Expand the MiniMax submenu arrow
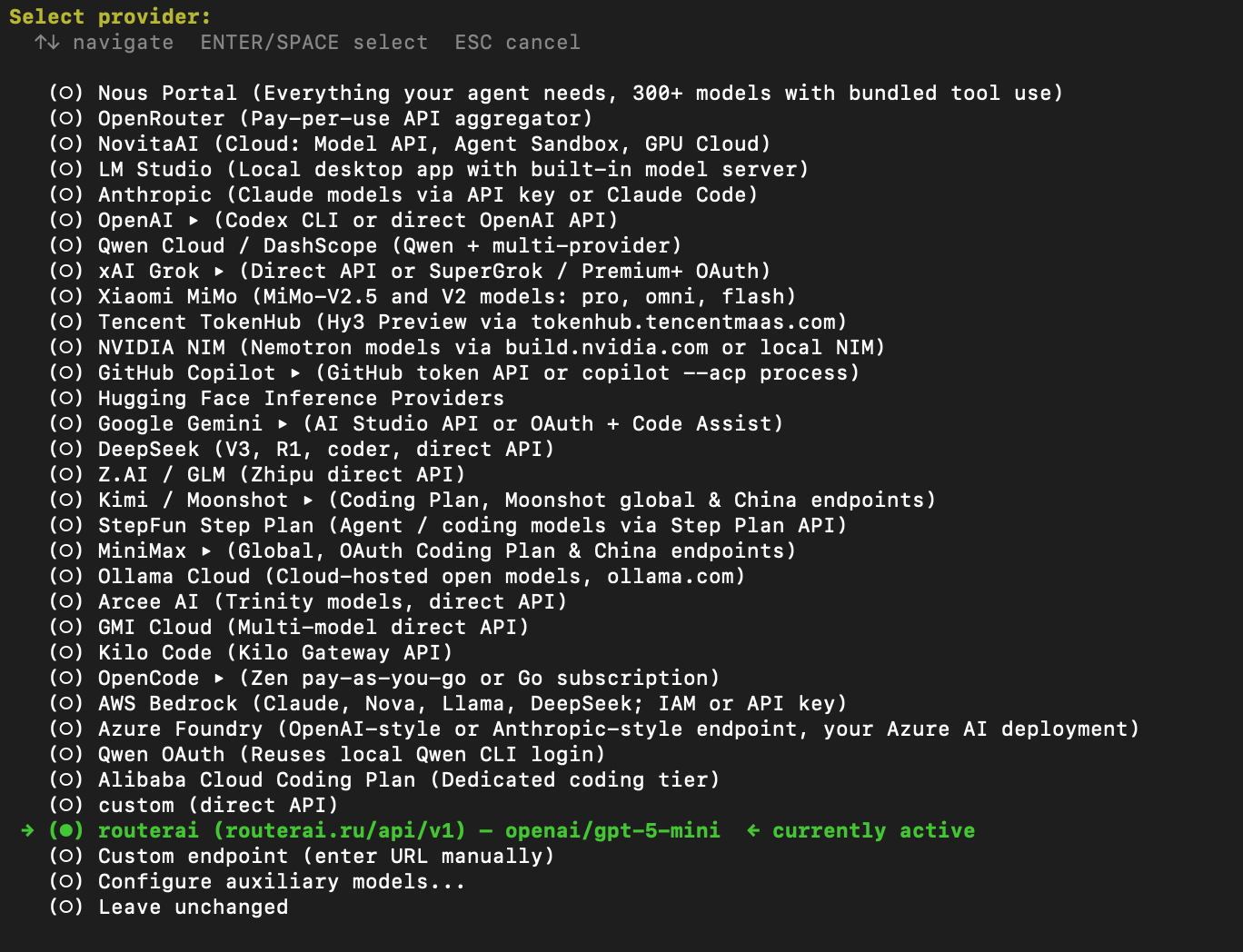The height and width of the screenshot is (952, 1243). coord(206,551)
